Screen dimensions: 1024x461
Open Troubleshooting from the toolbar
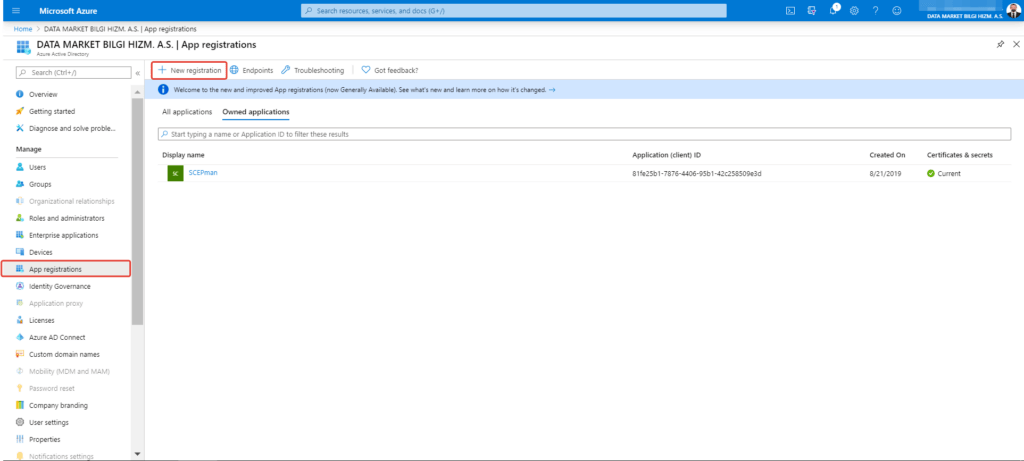312,70
